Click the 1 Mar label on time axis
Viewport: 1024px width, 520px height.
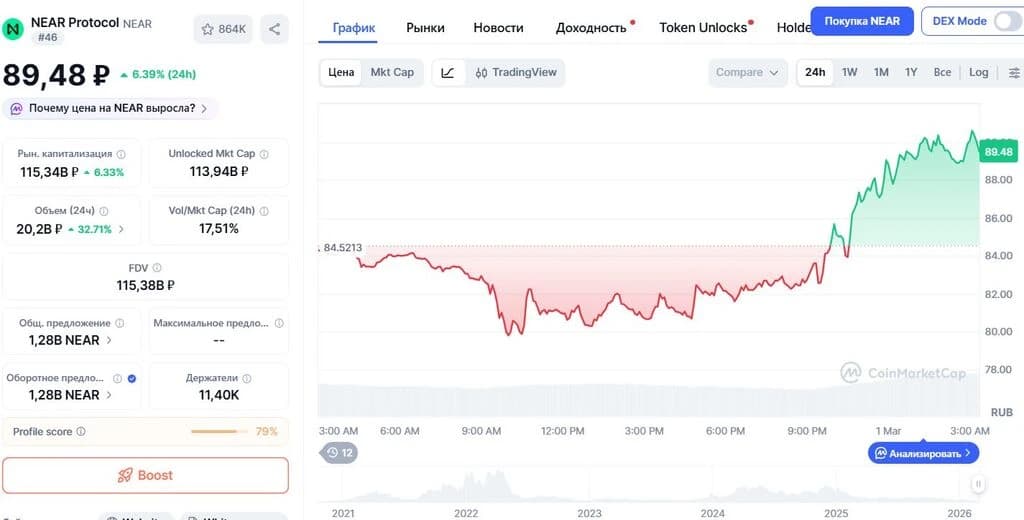(x=888, y=431)
